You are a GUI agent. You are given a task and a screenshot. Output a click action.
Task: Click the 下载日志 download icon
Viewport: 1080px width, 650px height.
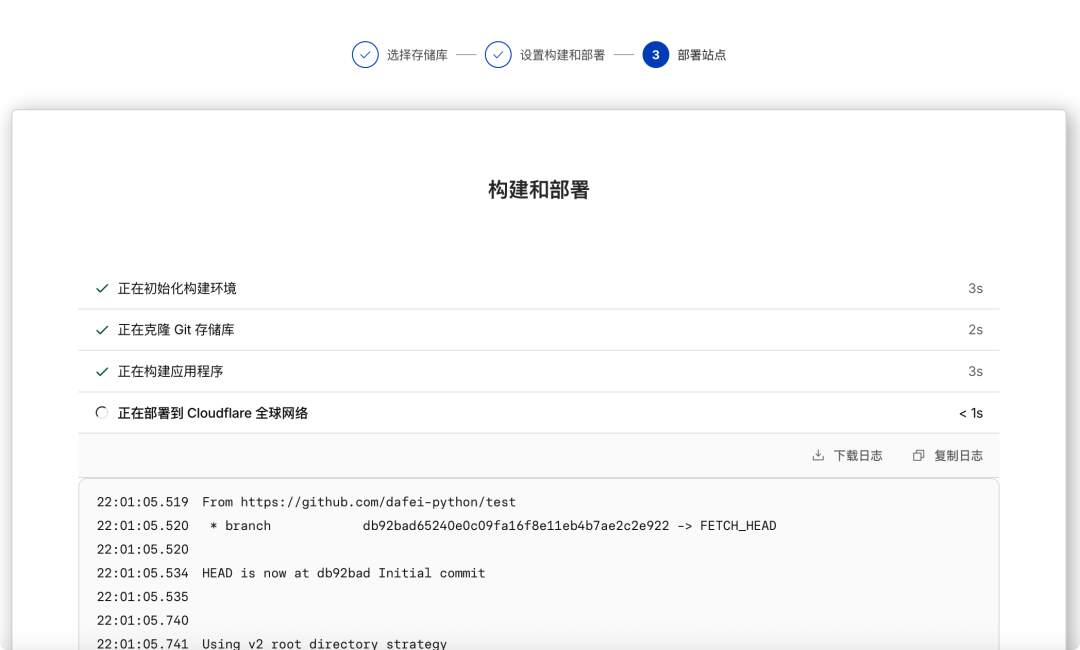point(818,455)
